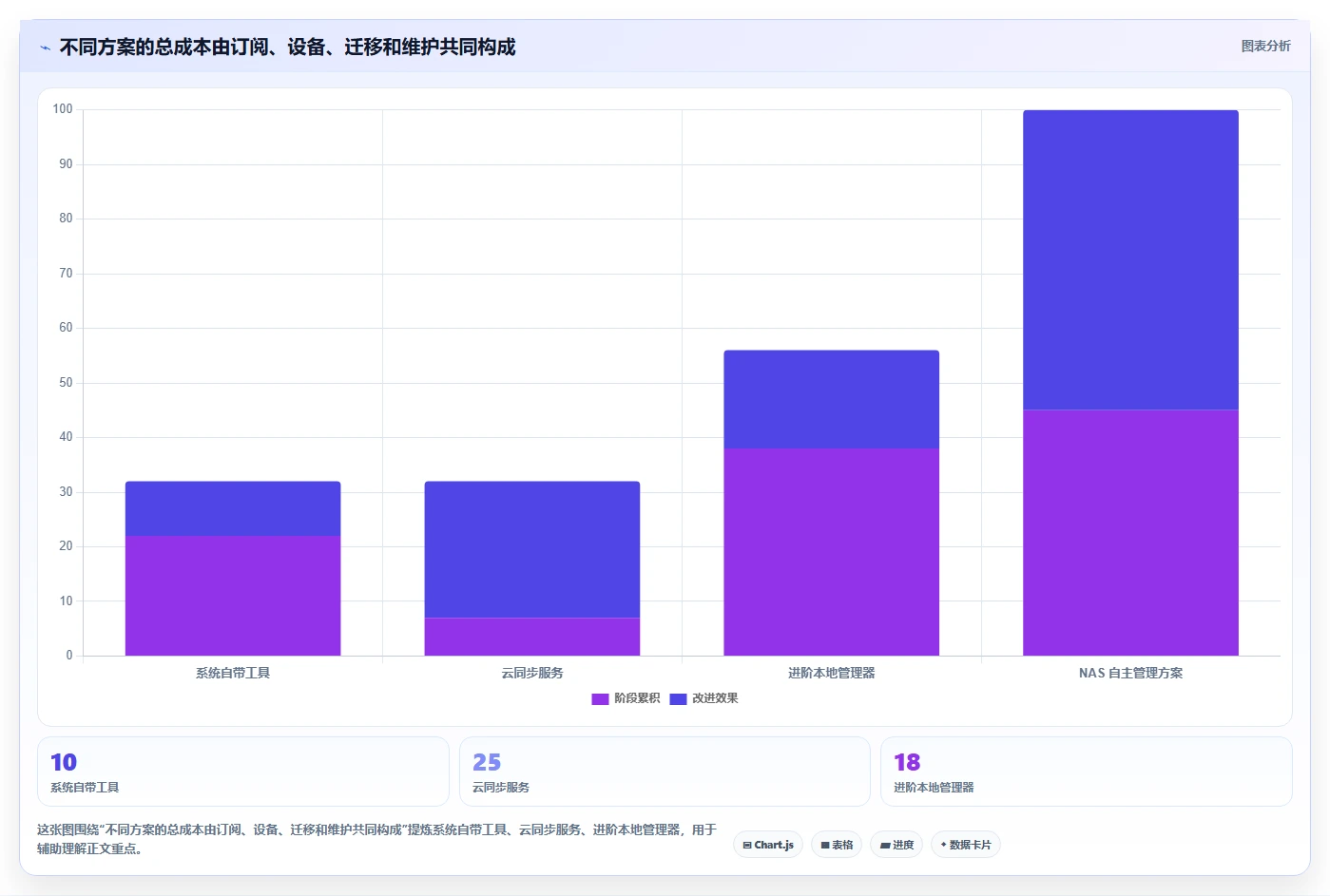Click the Chart.js tag
1330x896 pixels.
[768, 845]
